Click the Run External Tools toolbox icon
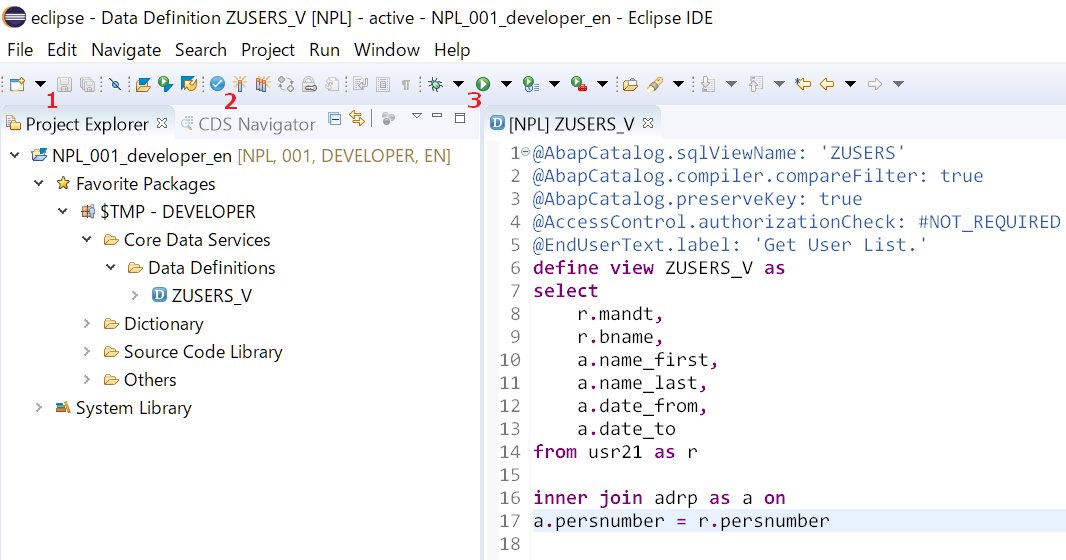 point(579,84)
